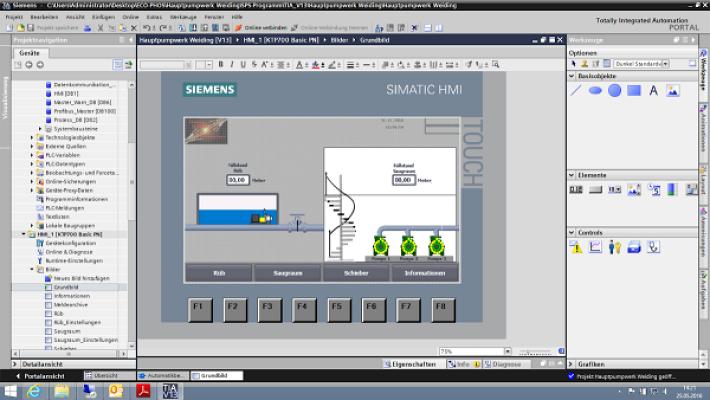Open the Einfügen menu

(103, 17)
